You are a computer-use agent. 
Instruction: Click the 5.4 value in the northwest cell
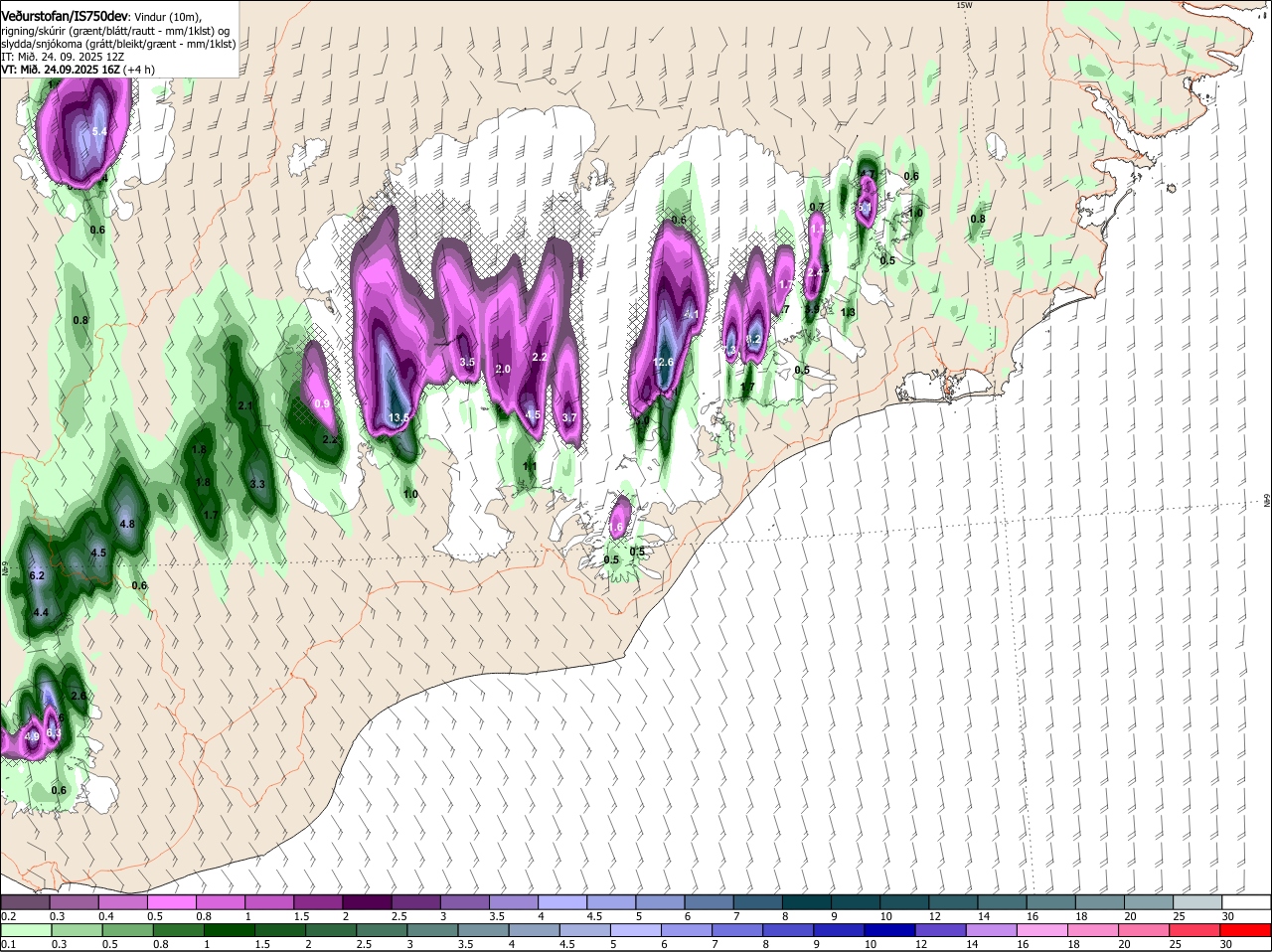(x=99, y=131)
